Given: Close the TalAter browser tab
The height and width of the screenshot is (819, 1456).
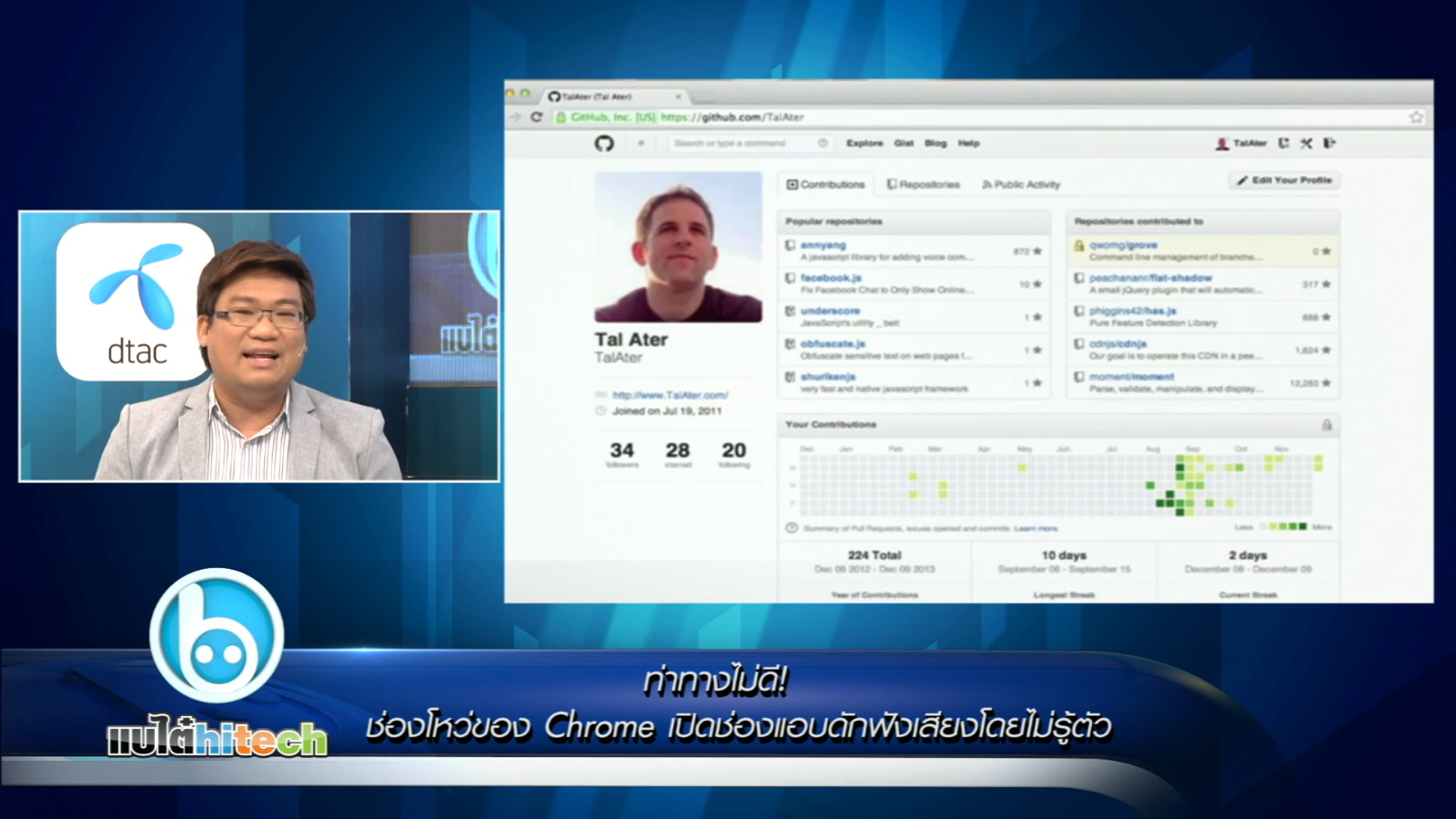Looking at the screenshot, I should click(x=678, y=96).
